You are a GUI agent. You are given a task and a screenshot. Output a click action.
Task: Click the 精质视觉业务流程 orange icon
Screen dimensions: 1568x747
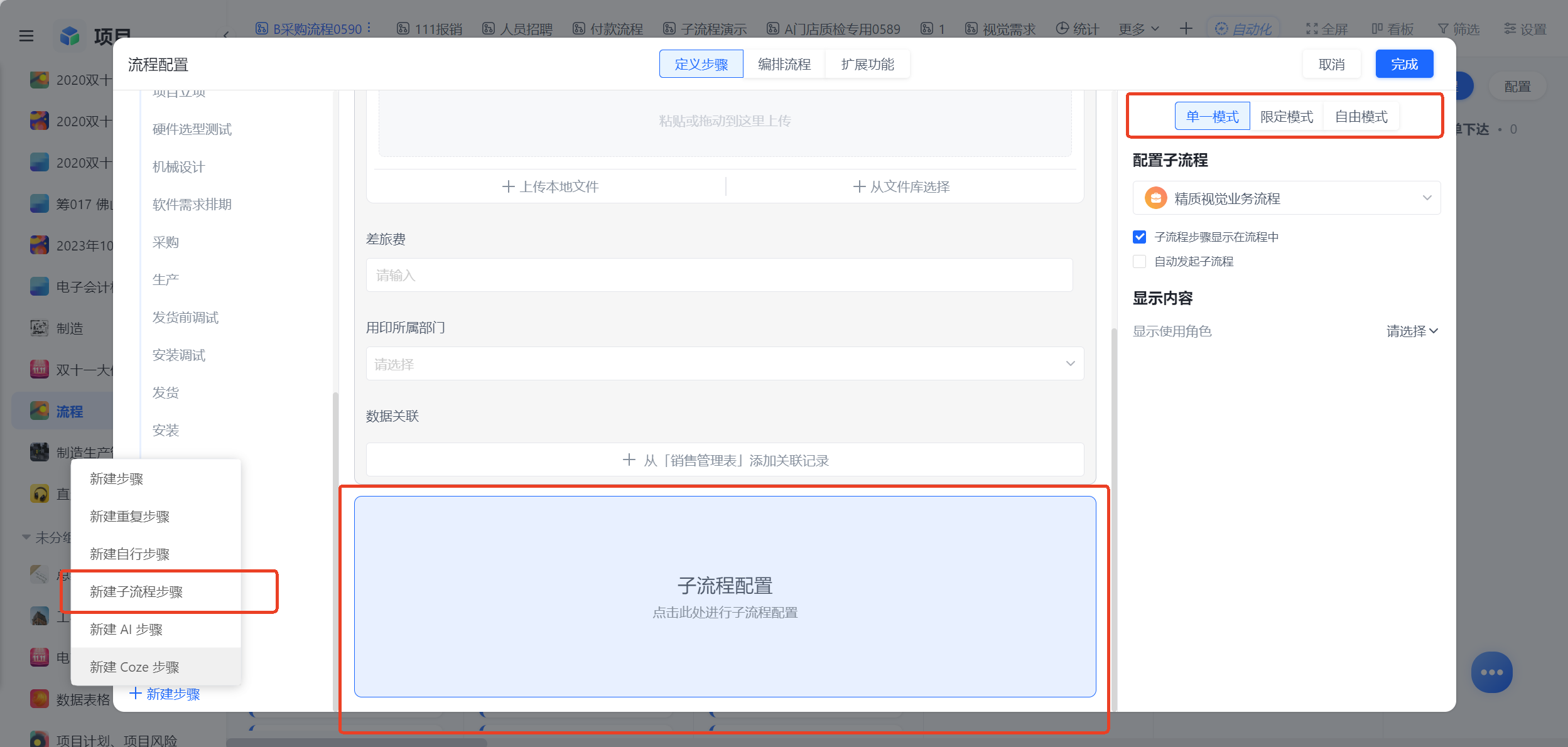1155,198
